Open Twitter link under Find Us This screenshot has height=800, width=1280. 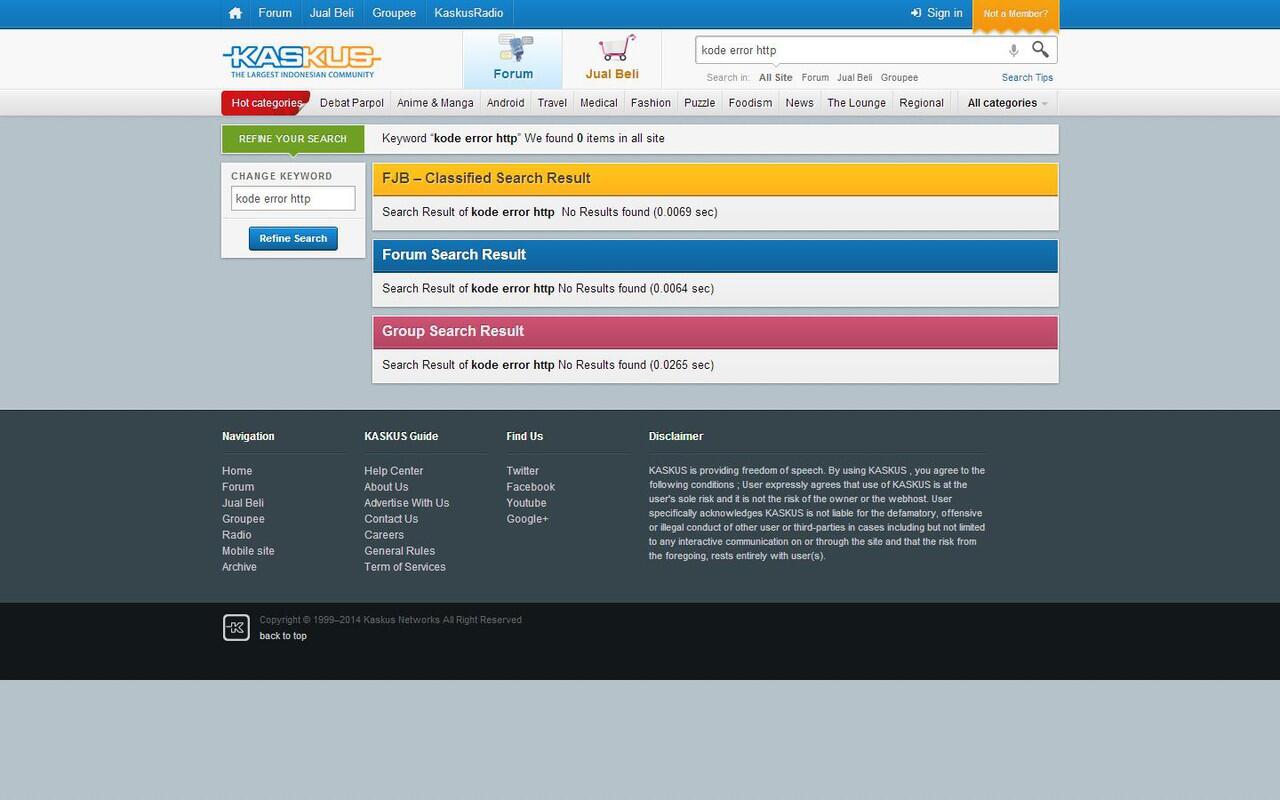pyautogui.click(x=522, y=471)
